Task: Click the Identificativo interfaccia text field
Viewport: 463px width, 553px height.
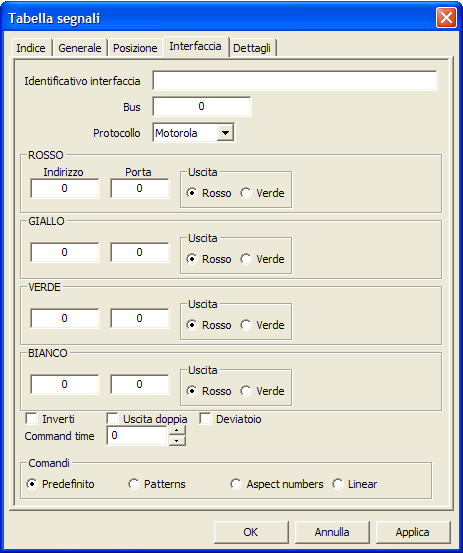Action: 295,81
